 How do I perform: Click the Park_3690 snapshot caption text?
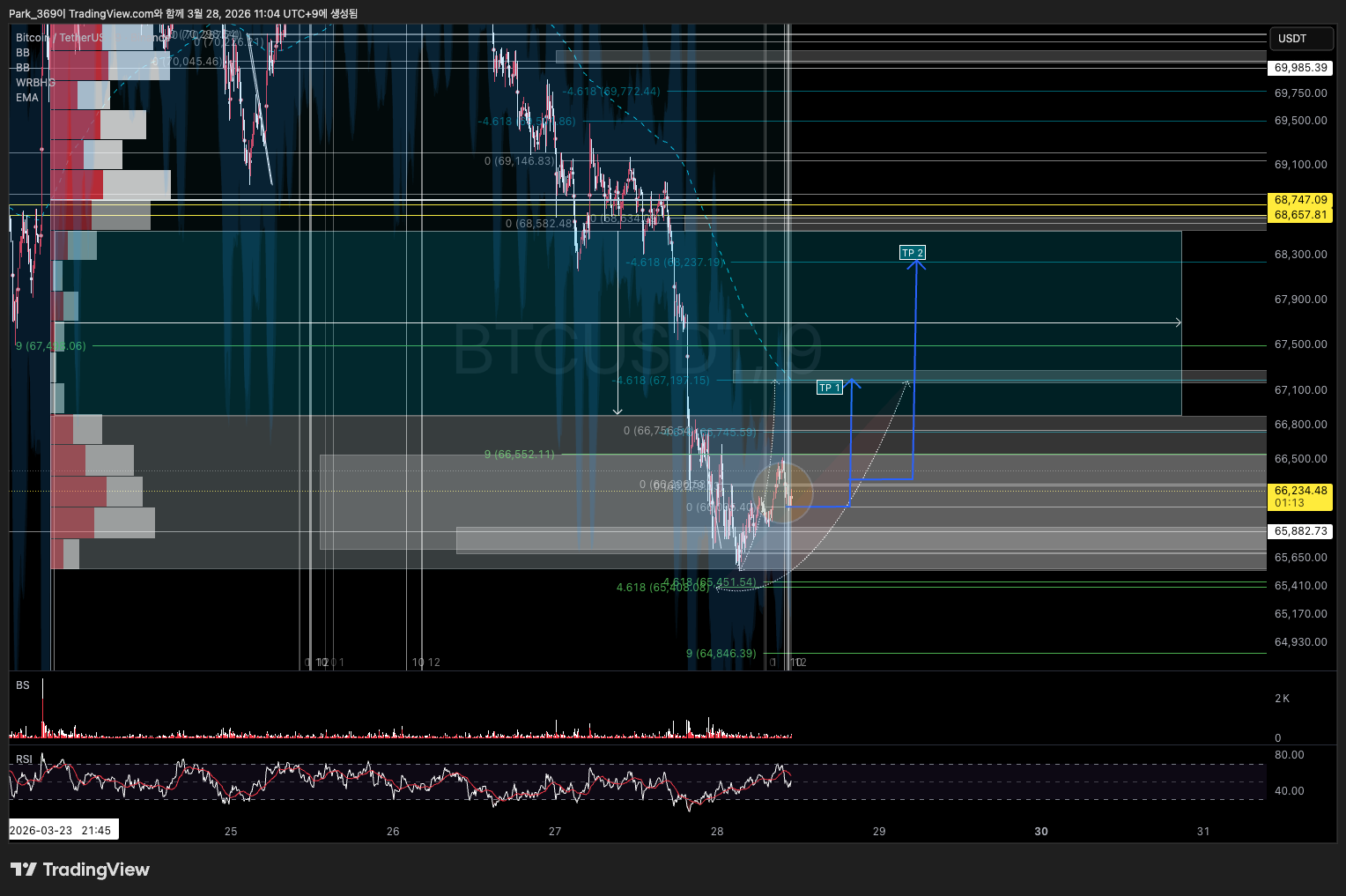tap(183, 13)
